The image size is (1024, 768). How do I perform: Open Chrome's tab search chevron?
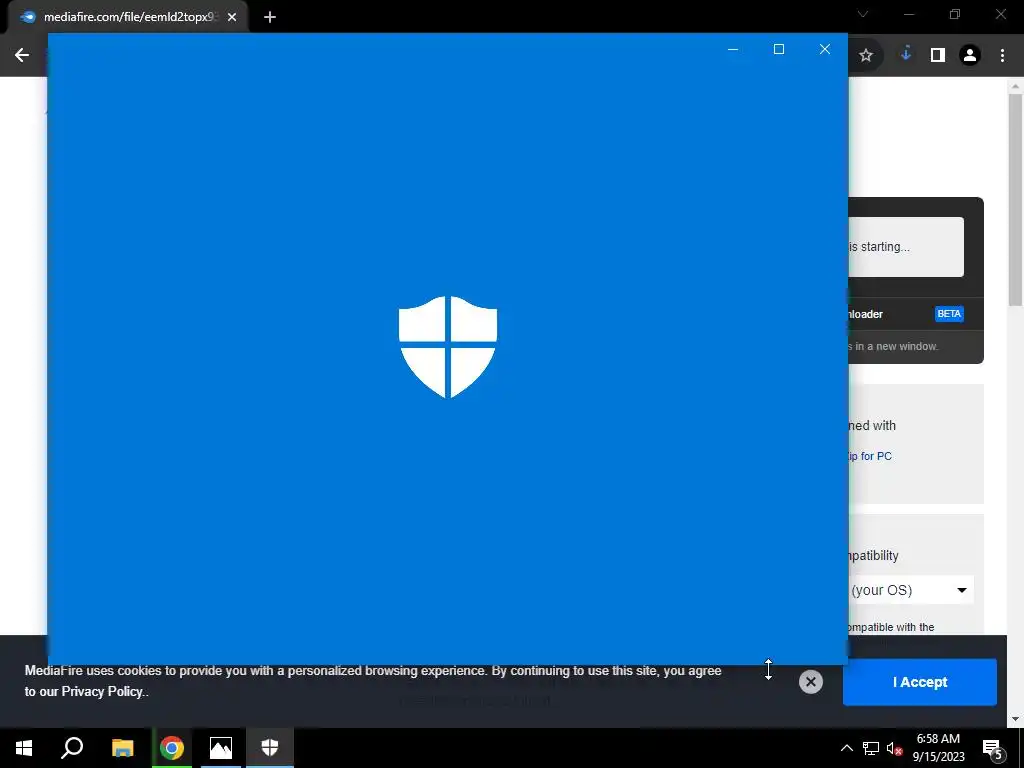[x=863, y=14]
